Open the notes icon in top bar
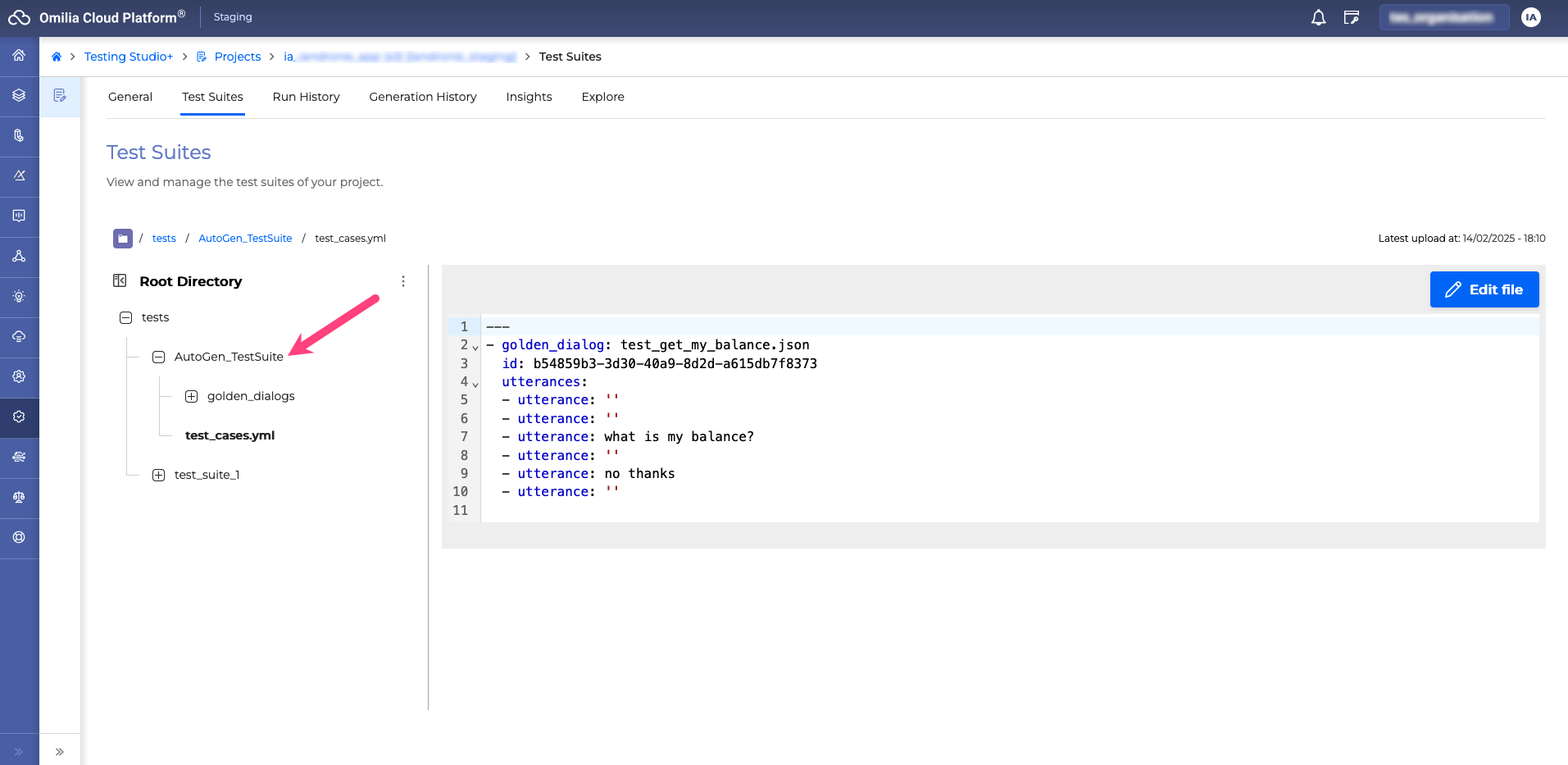The height and width of the screenshot is (765, 1568). coord(1352,17)
